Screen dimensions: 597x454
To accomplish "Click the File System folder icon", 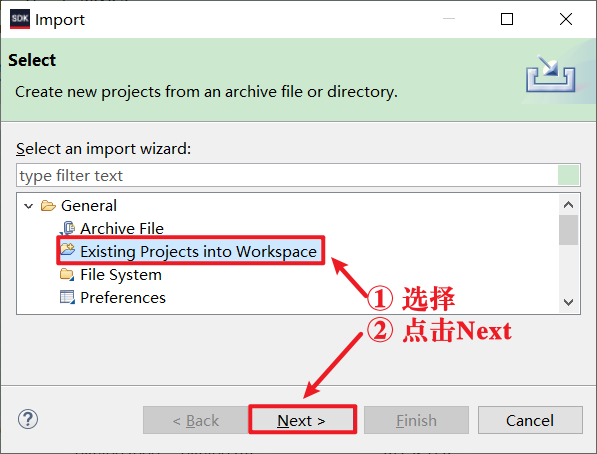I will pos(67,274).
